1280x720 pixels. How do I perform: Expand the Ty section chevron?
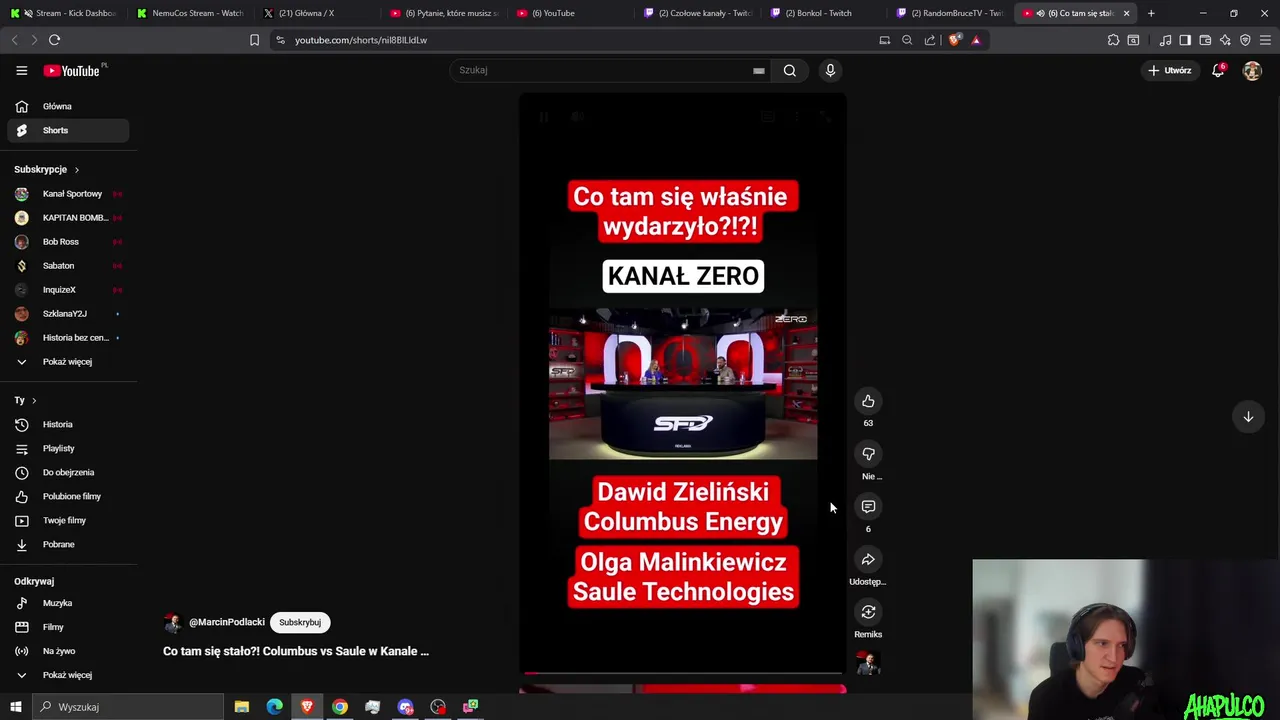(x=34, y=400)
